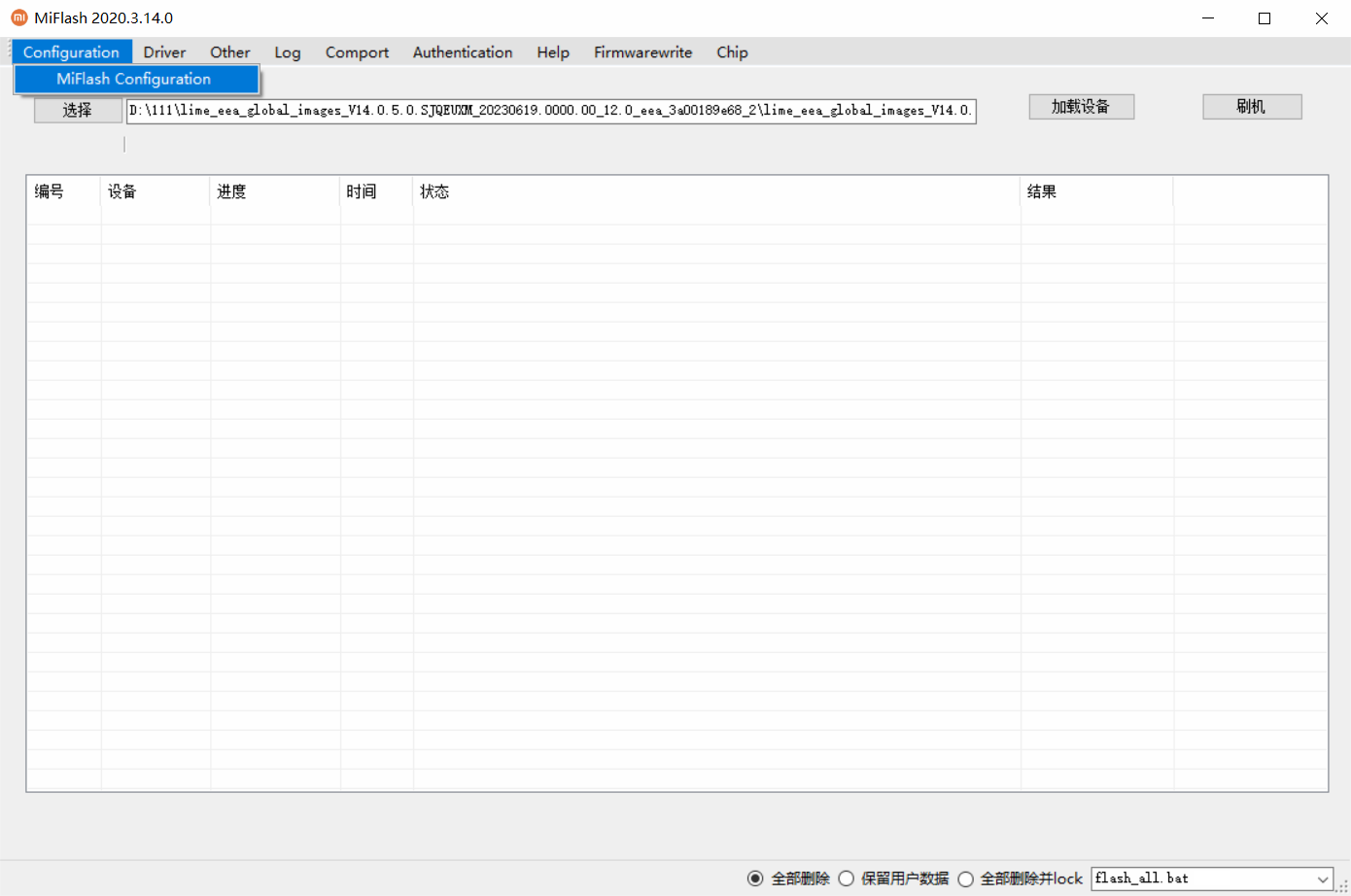The image size is (1351, 896).
Task: Select the 全部删除并lock radio option
Action: pos(965,879)
